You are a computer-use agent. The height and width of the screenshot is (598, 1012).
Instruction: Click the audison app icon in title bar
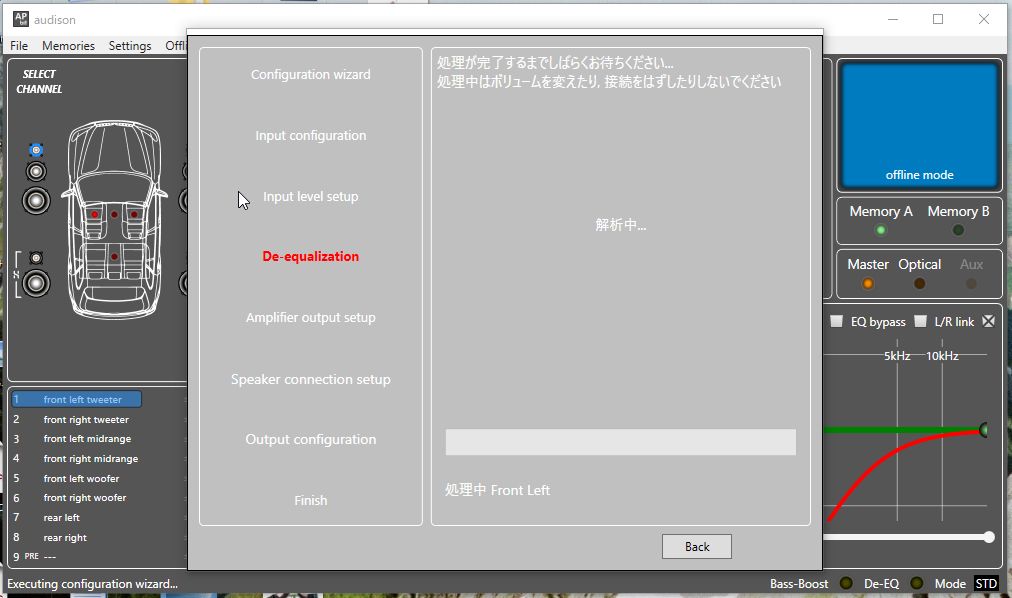(21, 19)
